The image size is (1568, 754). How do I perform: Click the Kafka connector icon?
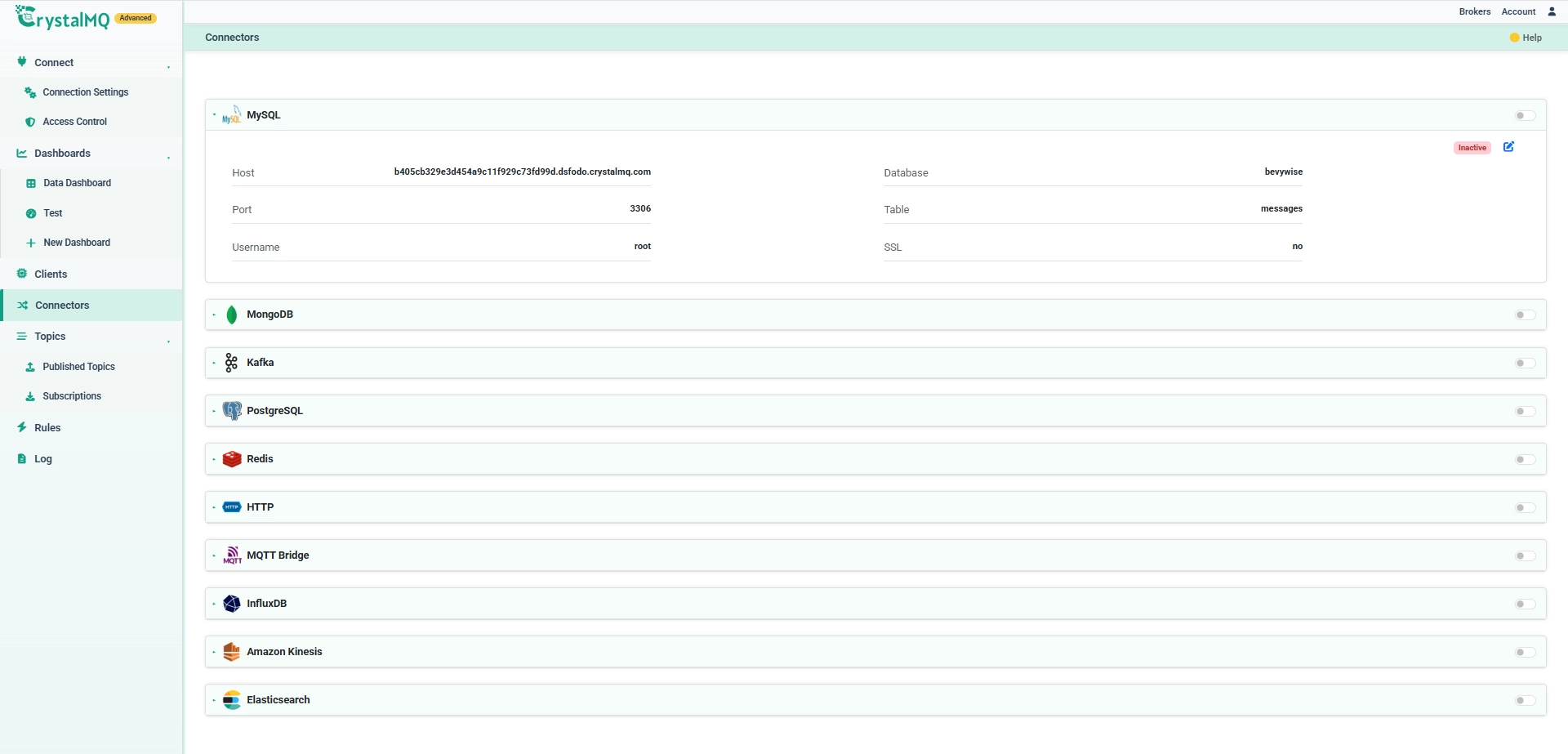click(x=232, y=363)
